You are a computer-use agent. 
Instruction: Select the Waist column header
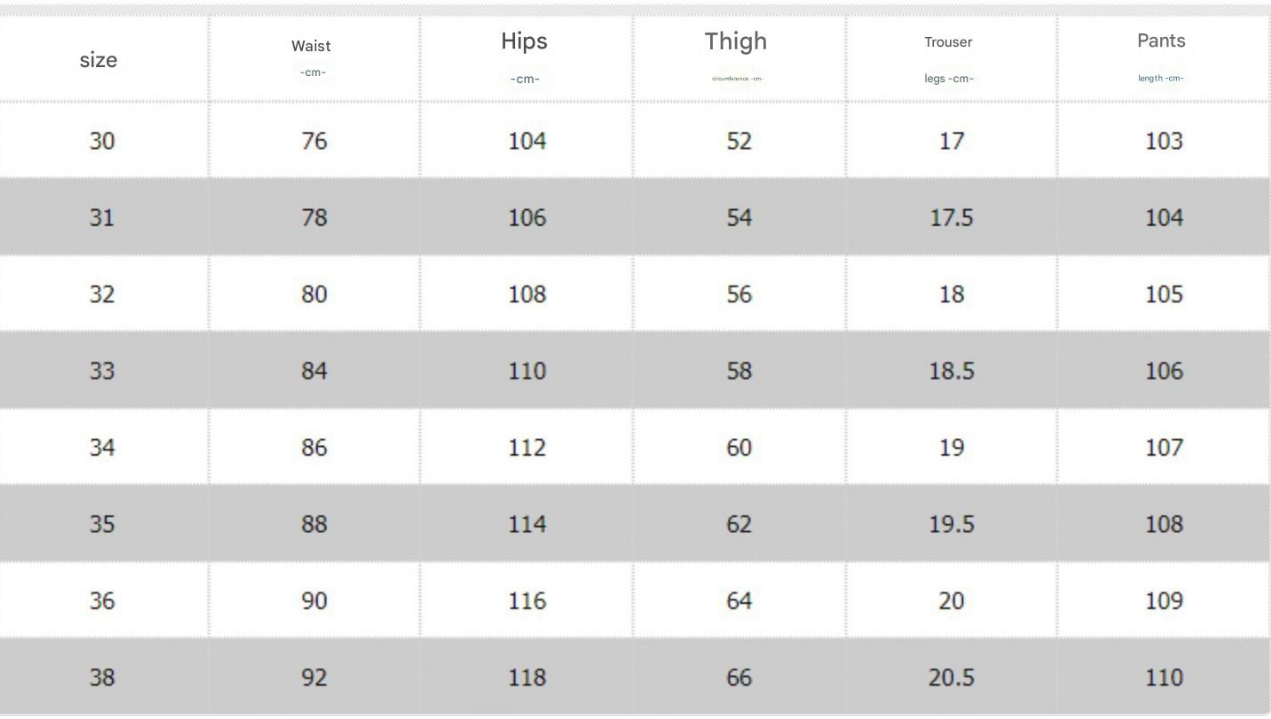pos(311,59)
